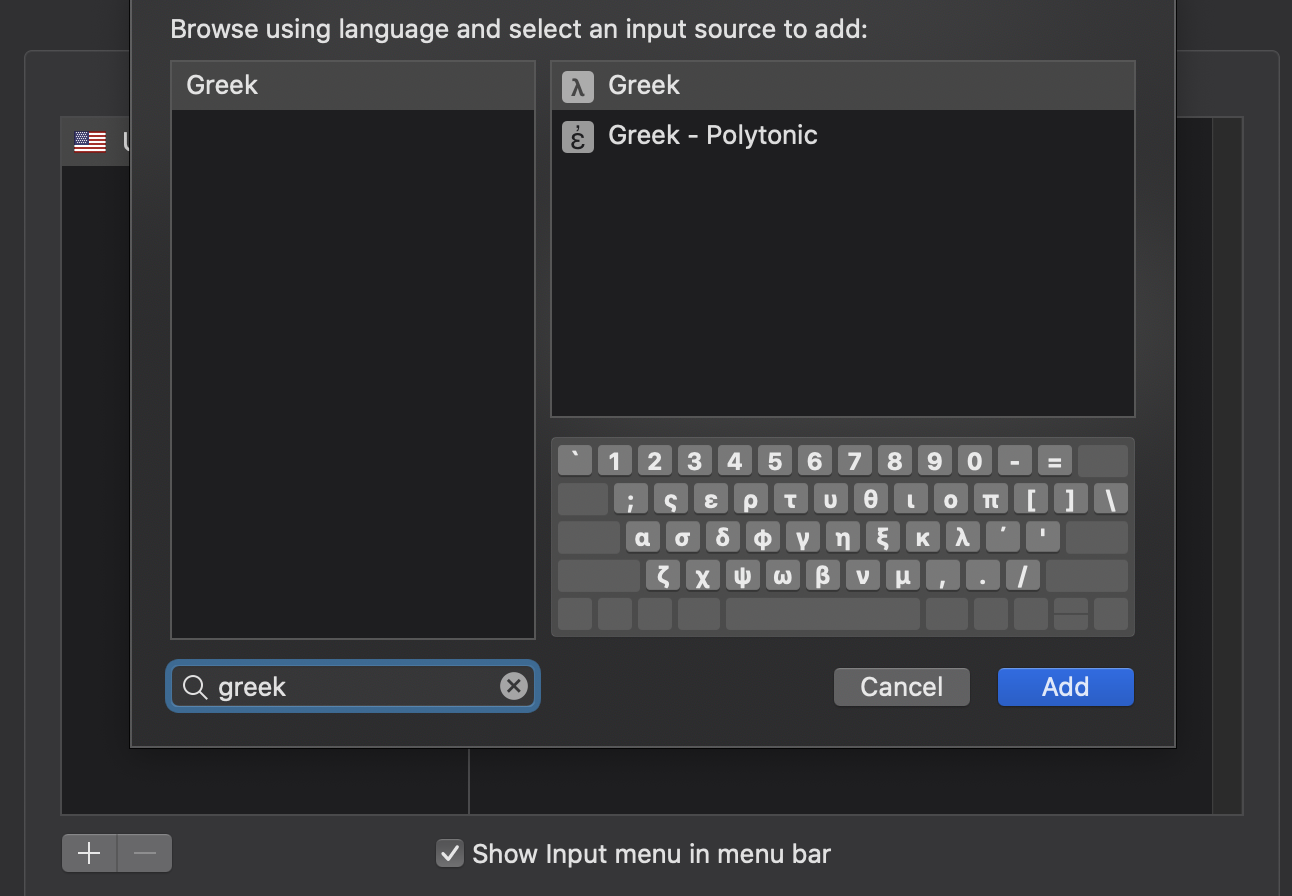
Task: Click the number 0 key on keyboard preview
Action: coord(975,461)
